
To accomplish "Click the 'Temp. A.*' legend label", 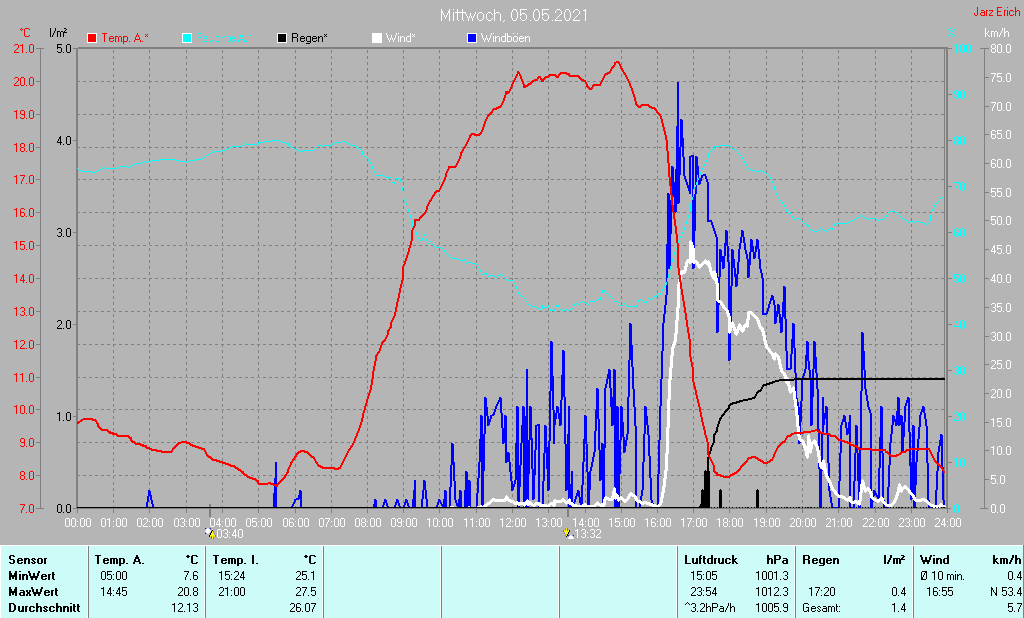I will click(125, 39).
